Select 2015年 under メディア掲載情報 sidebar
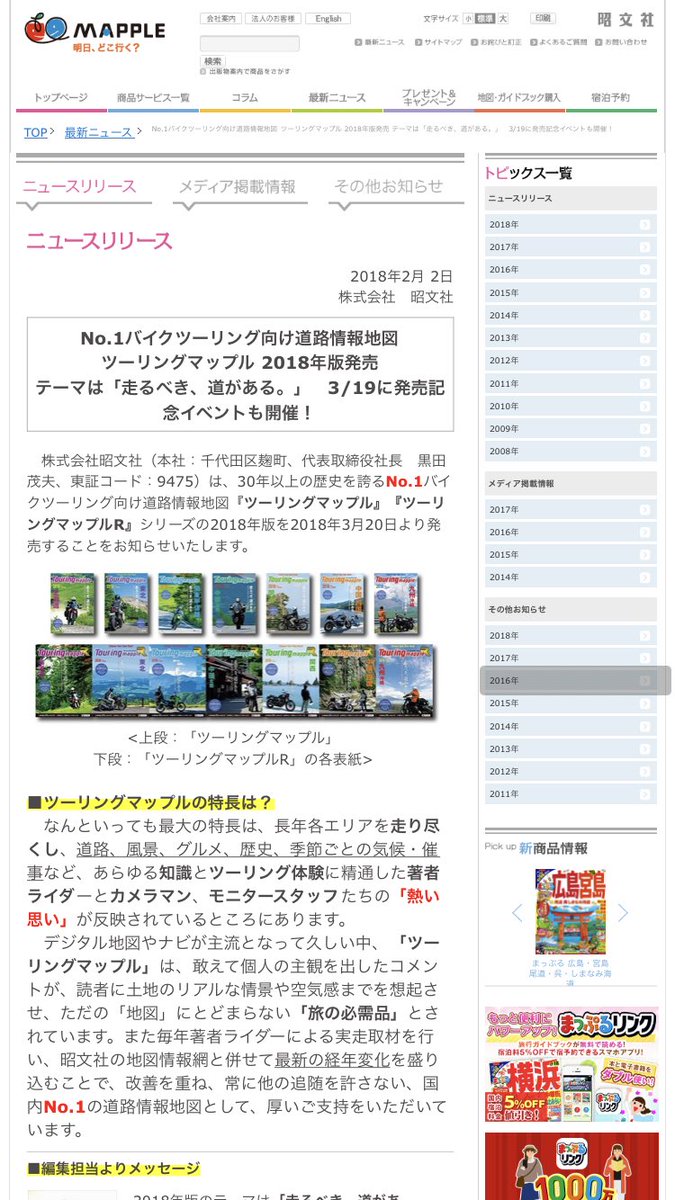 (571, 555)
